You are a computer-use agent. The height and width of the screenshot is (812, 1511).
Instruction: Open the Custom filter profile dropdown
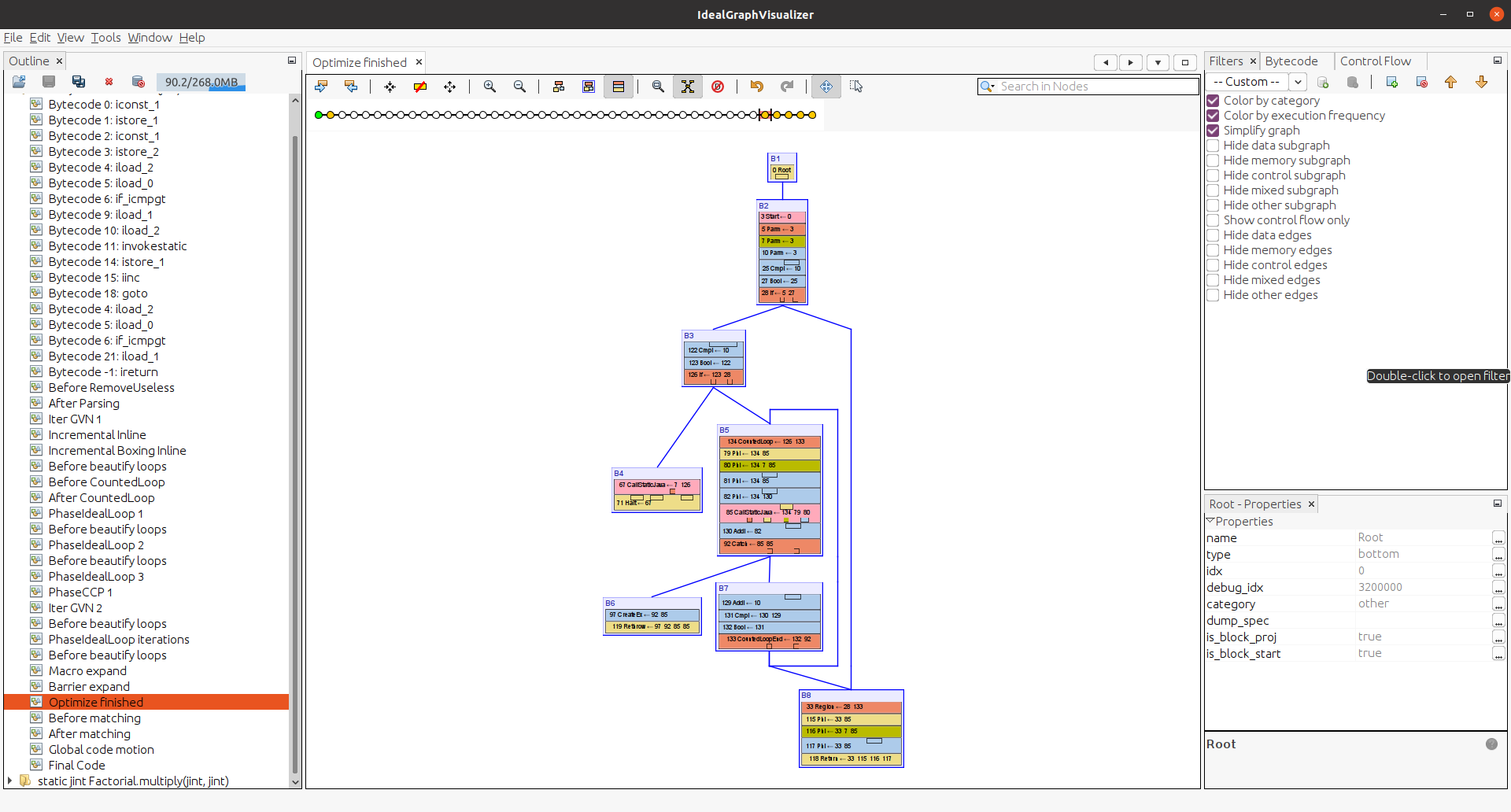1298,82
